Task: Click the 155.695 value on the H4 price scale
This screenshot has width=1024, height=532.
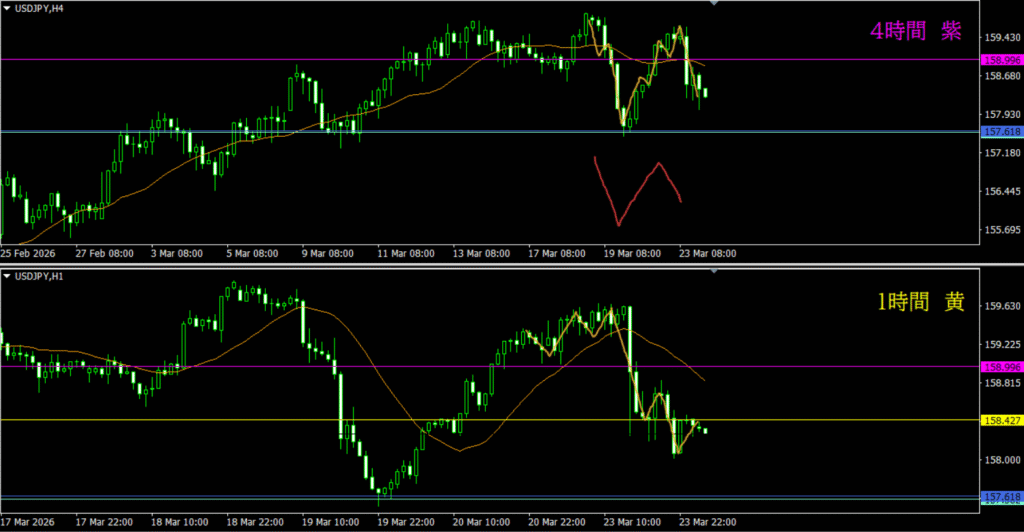Action: tap(1001, 230)
